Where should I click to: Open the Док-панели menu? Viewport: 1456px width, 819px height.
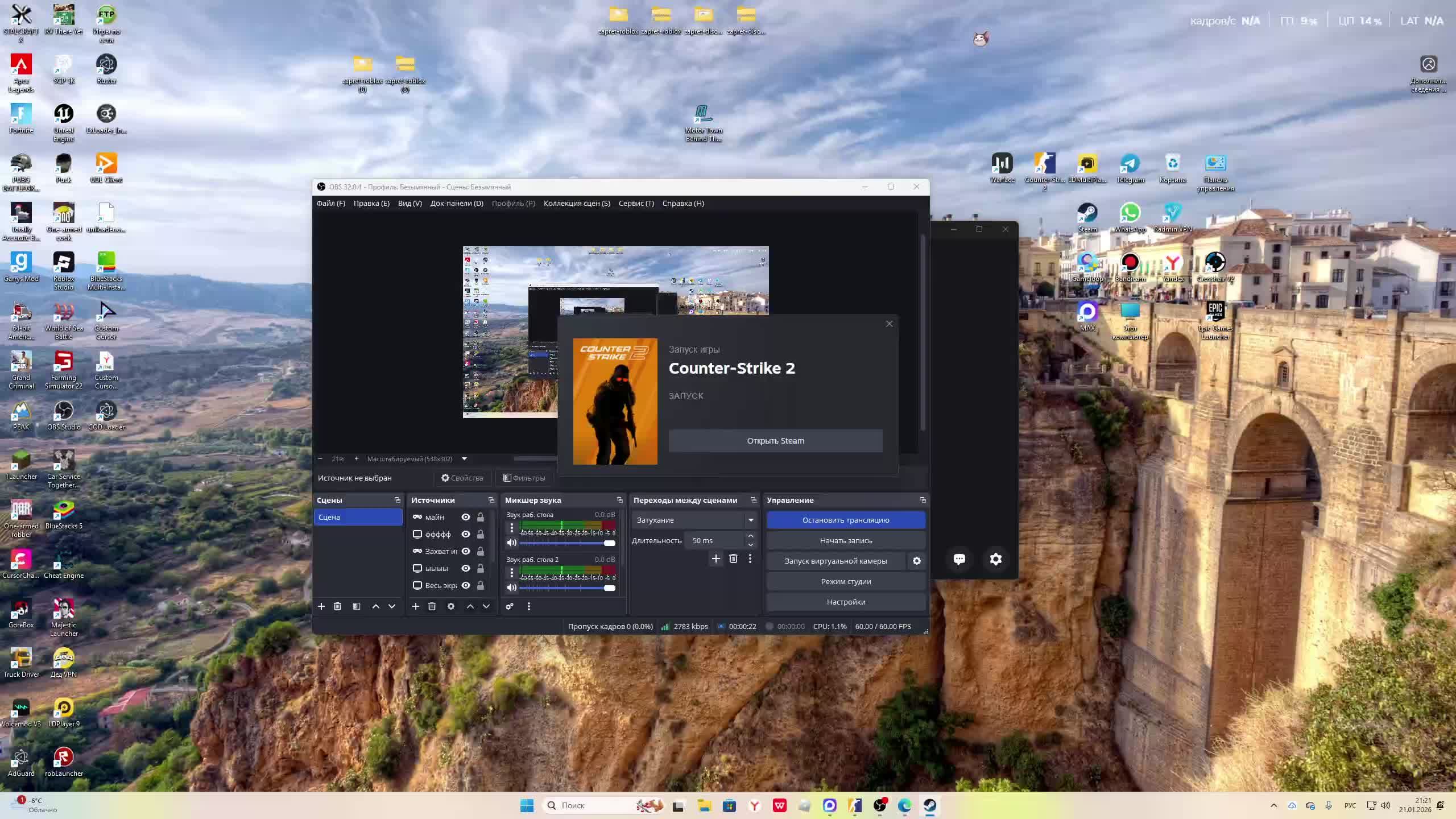click(x=457, y=203)
